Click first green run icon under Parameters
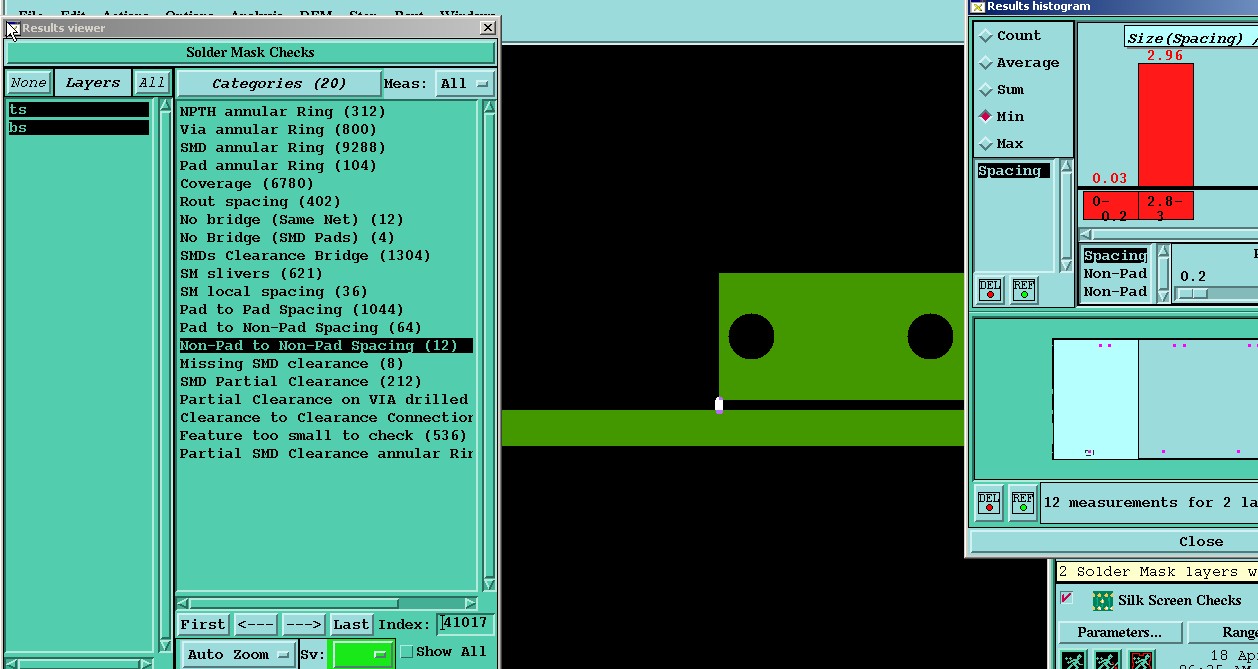 [x=1073, y=660]
